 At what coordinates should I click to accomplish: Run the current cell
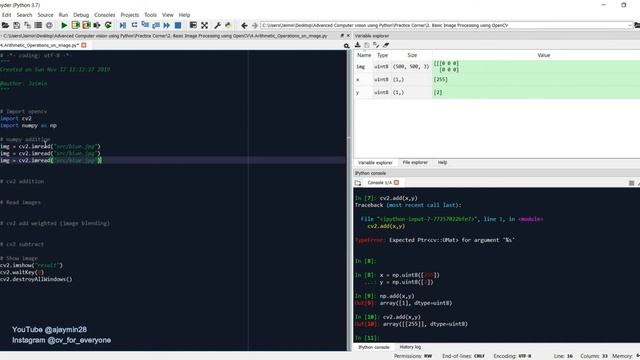(x=76, y=25)
